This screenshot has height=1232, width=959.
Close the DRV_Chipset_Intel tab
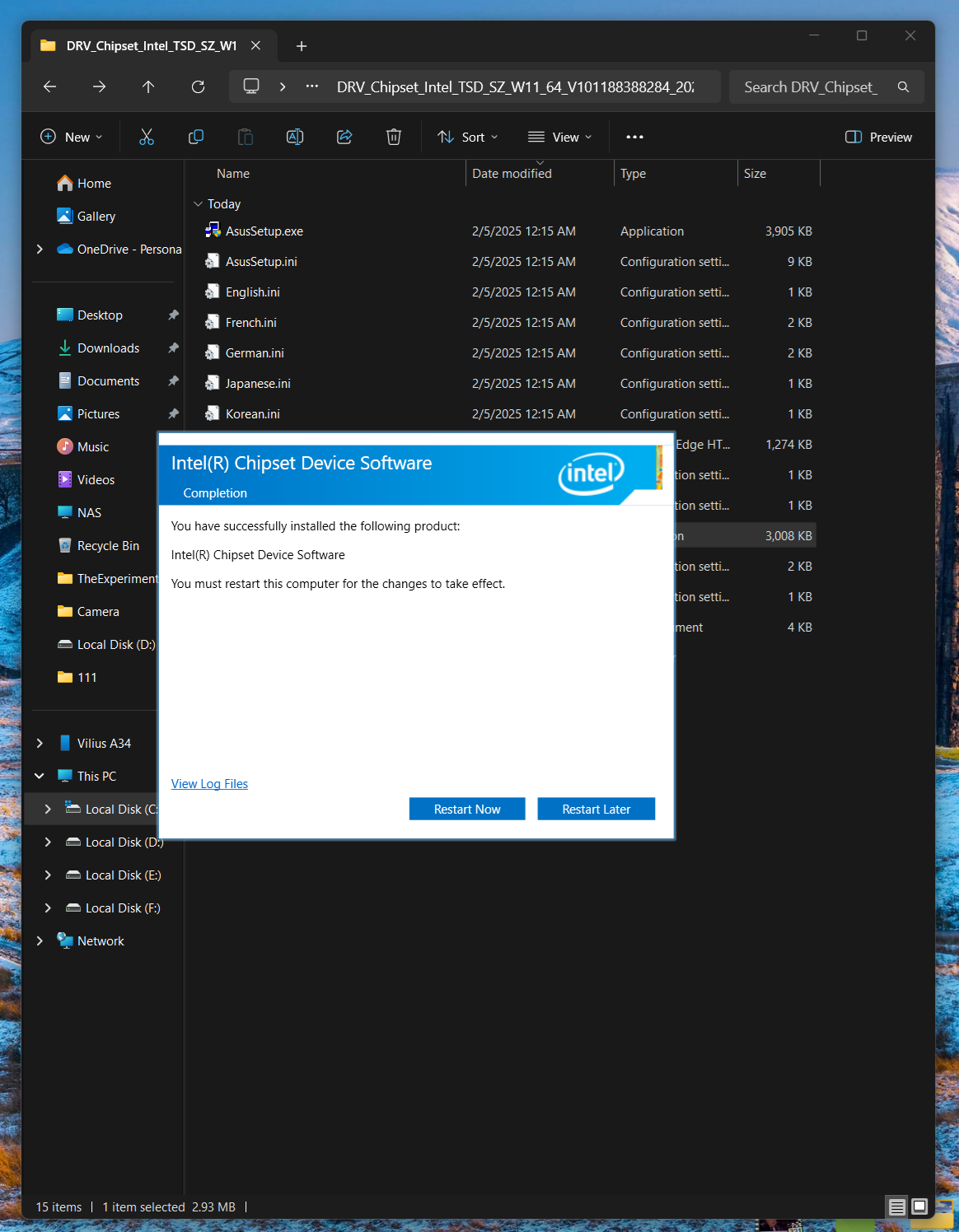point(255,45)
